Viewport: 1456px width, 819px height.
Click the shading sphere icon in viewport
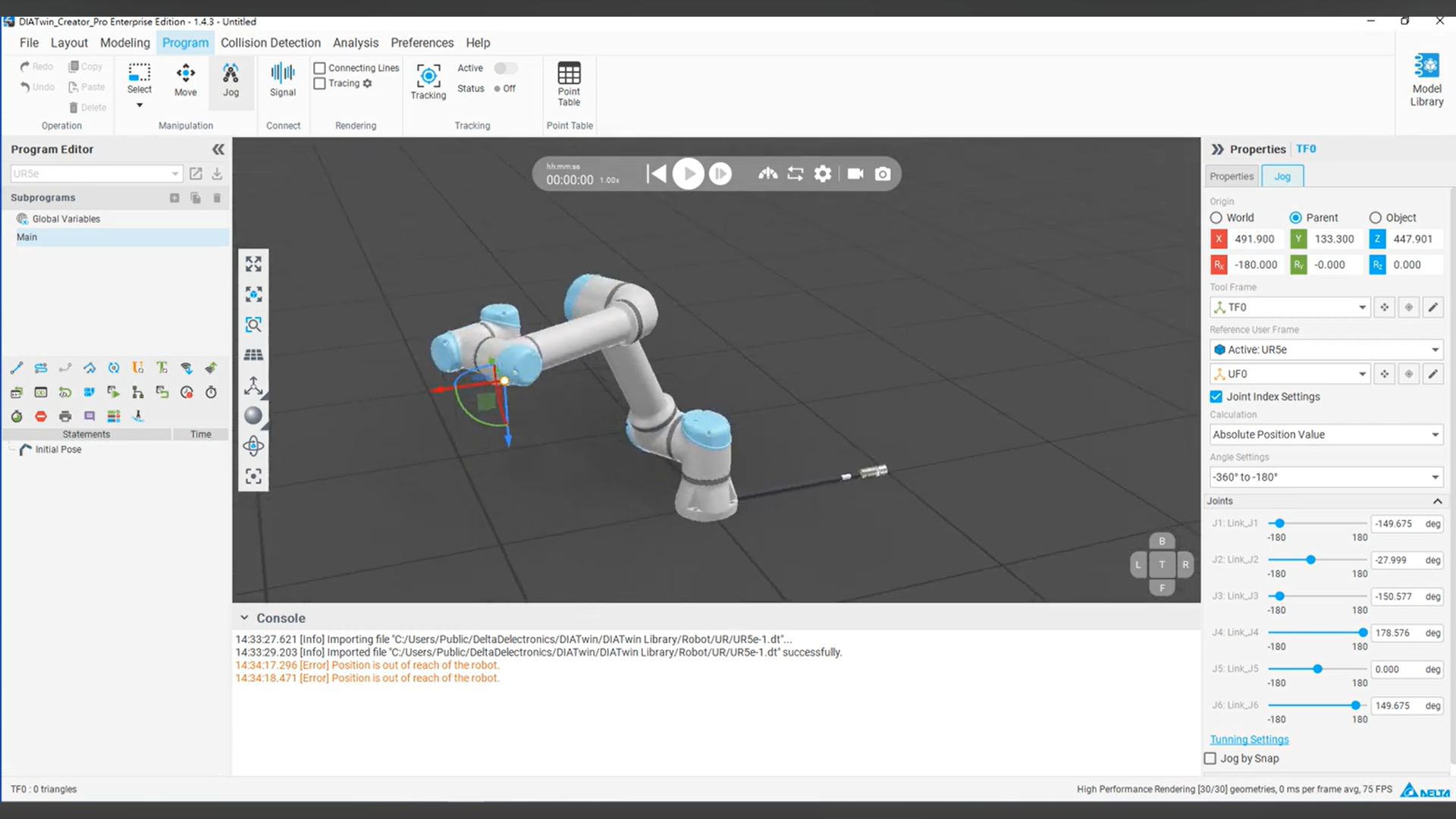coord(253,416)
